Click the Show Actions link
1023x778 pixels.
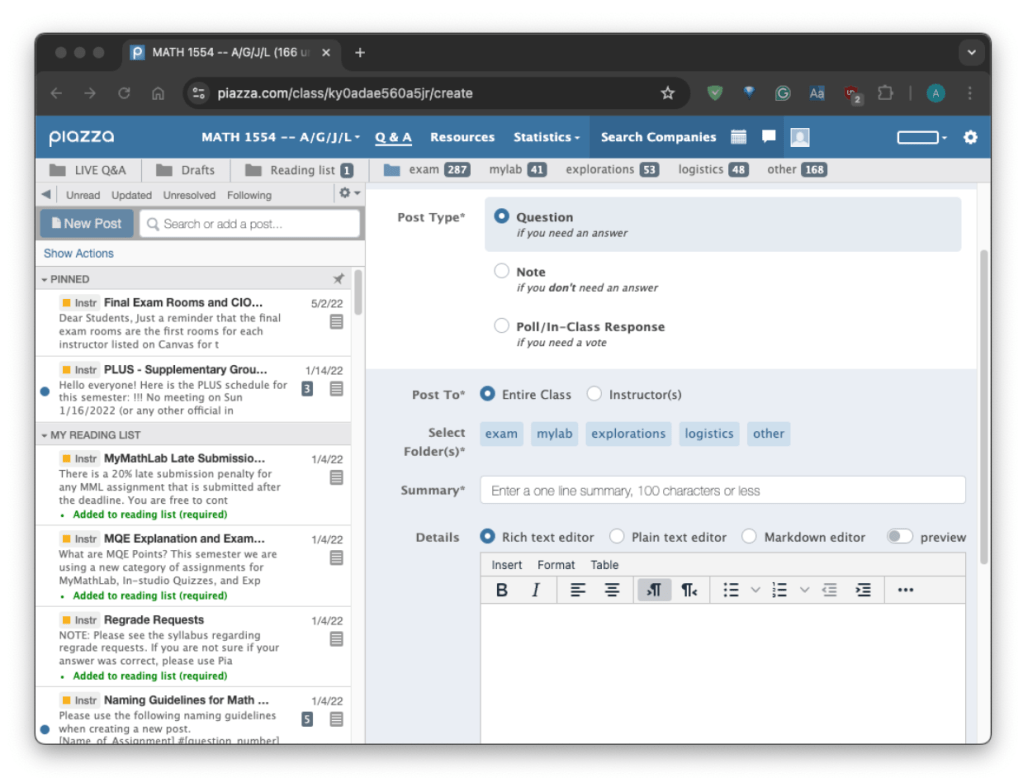tap(78, 253)
